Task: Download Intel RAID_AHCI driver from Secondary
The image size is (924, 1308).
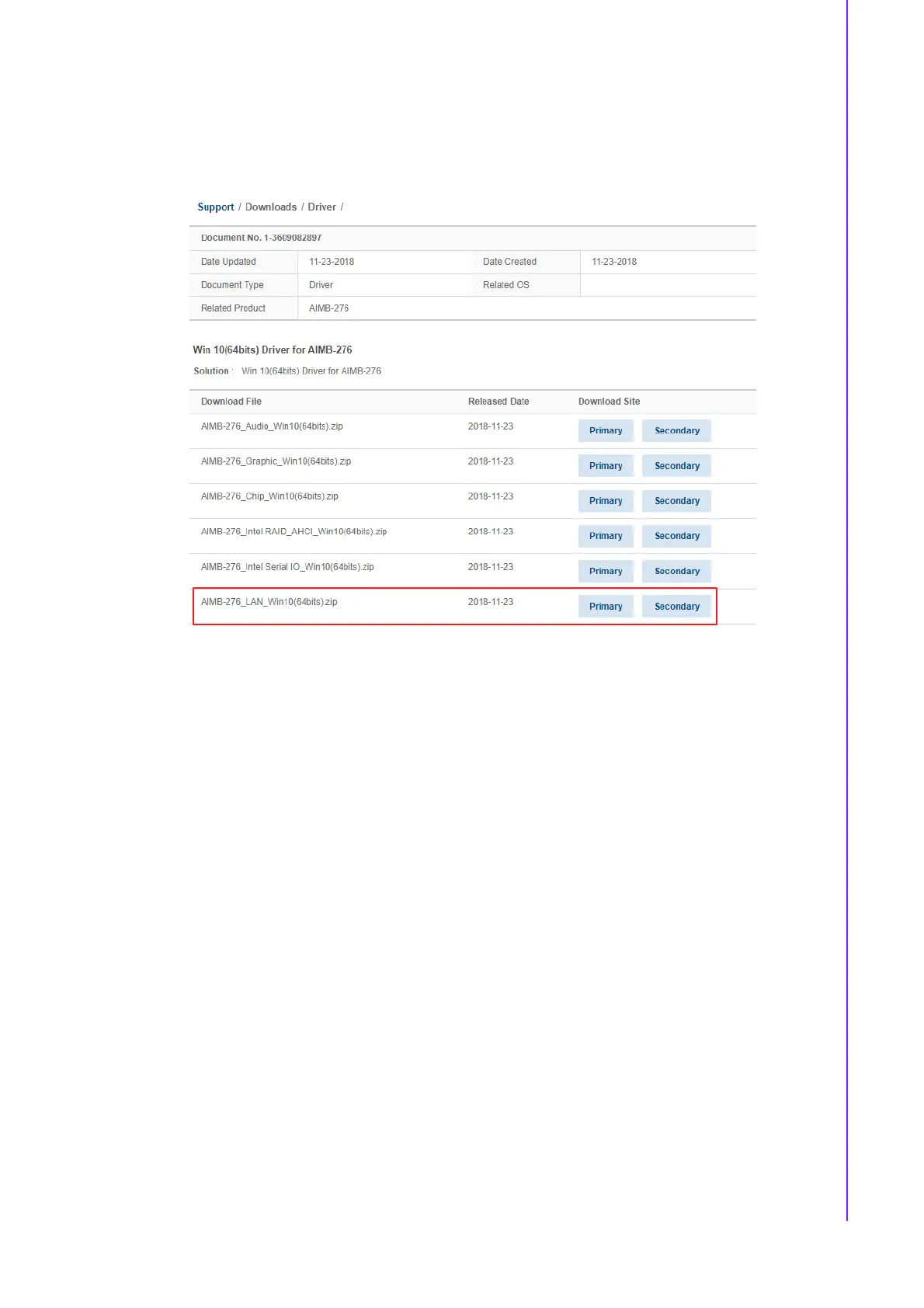Action: (676, 536)
